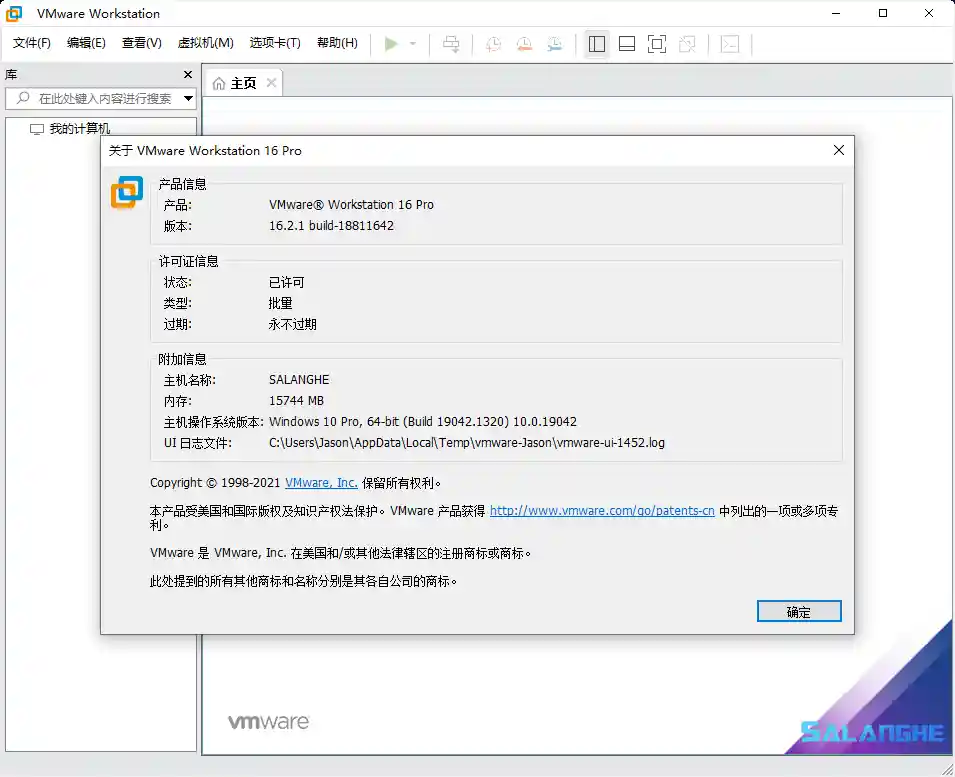Toggle the Library panel view icon
Screen dimensions: 955x777
point(596,44)
